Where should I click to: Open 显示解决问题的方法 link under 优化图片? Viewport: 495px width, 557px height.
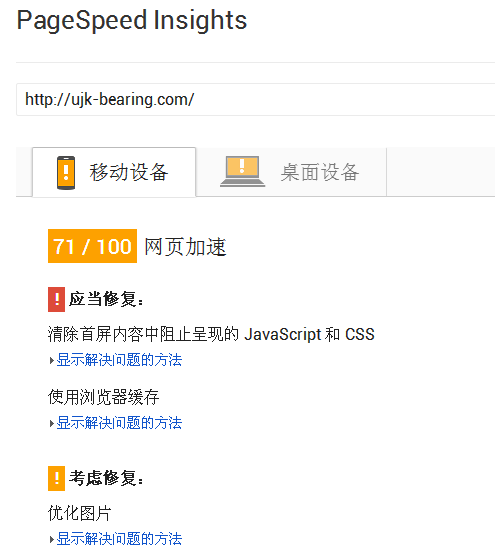pos(119,539)
